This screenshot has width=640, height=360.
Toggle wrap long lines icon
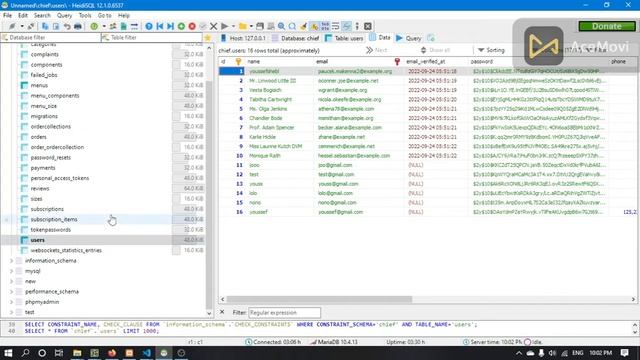(336, 26)
